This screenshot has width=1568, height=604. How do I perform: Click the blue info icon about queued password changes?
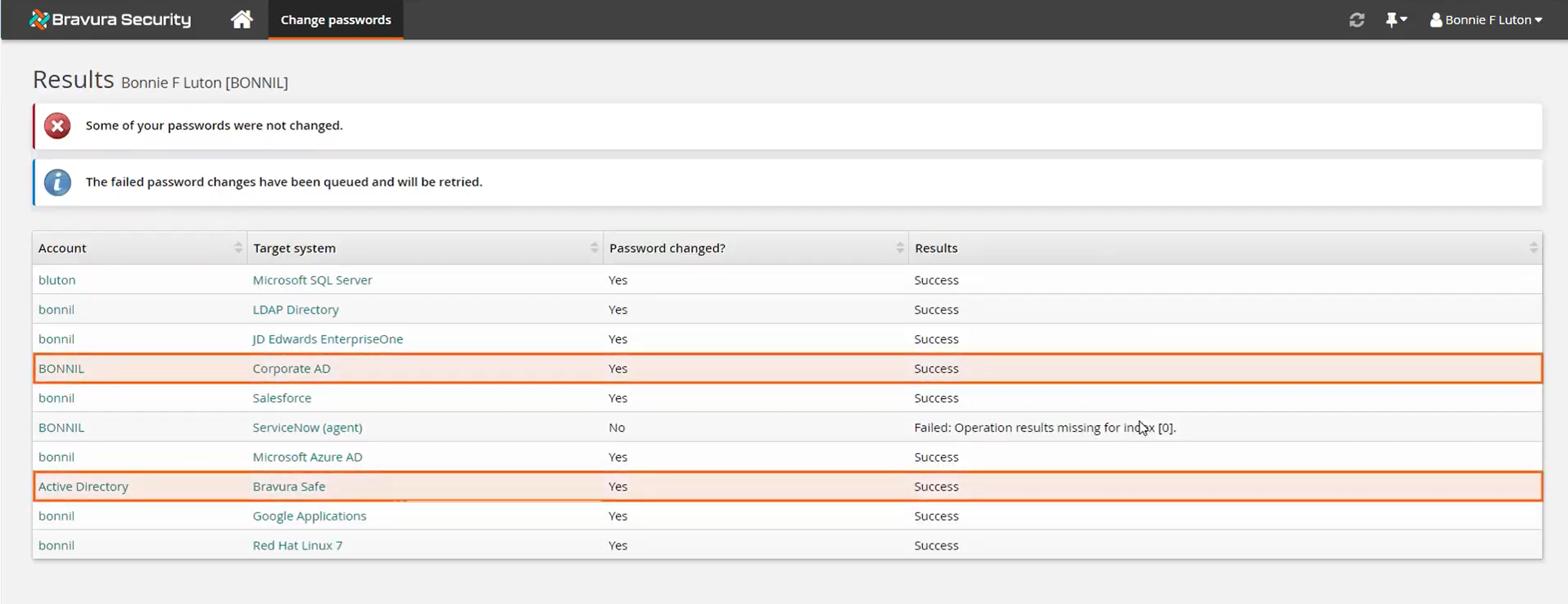[x=57, y=183]
